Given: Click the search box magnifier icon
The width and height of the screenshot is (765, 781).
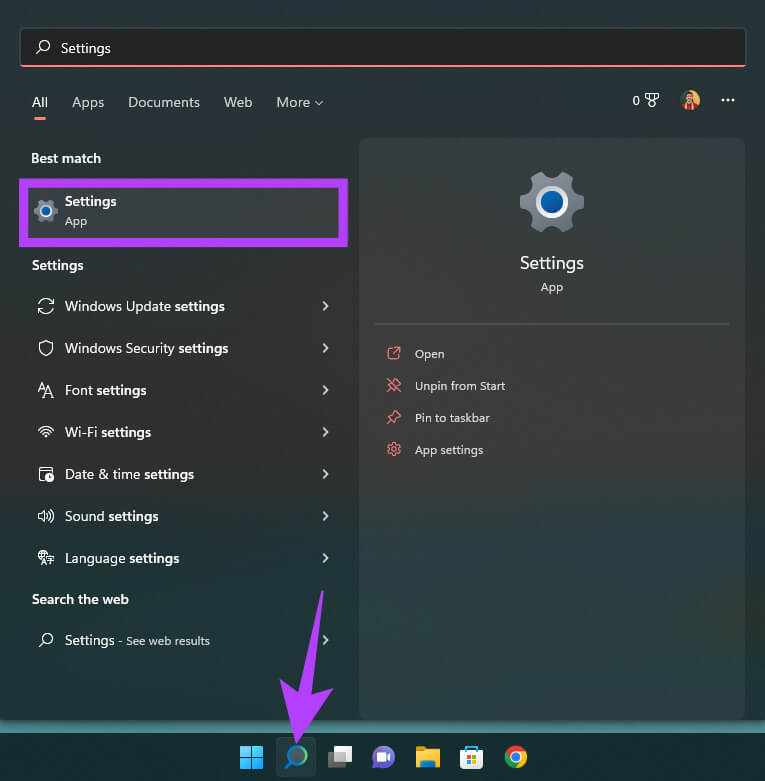Looking at the screenshot, I should (x=43, y=47).
